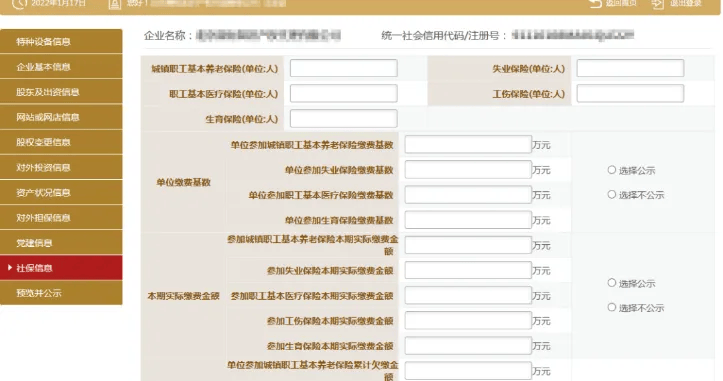Click the logout door icon

coord(658,4)
